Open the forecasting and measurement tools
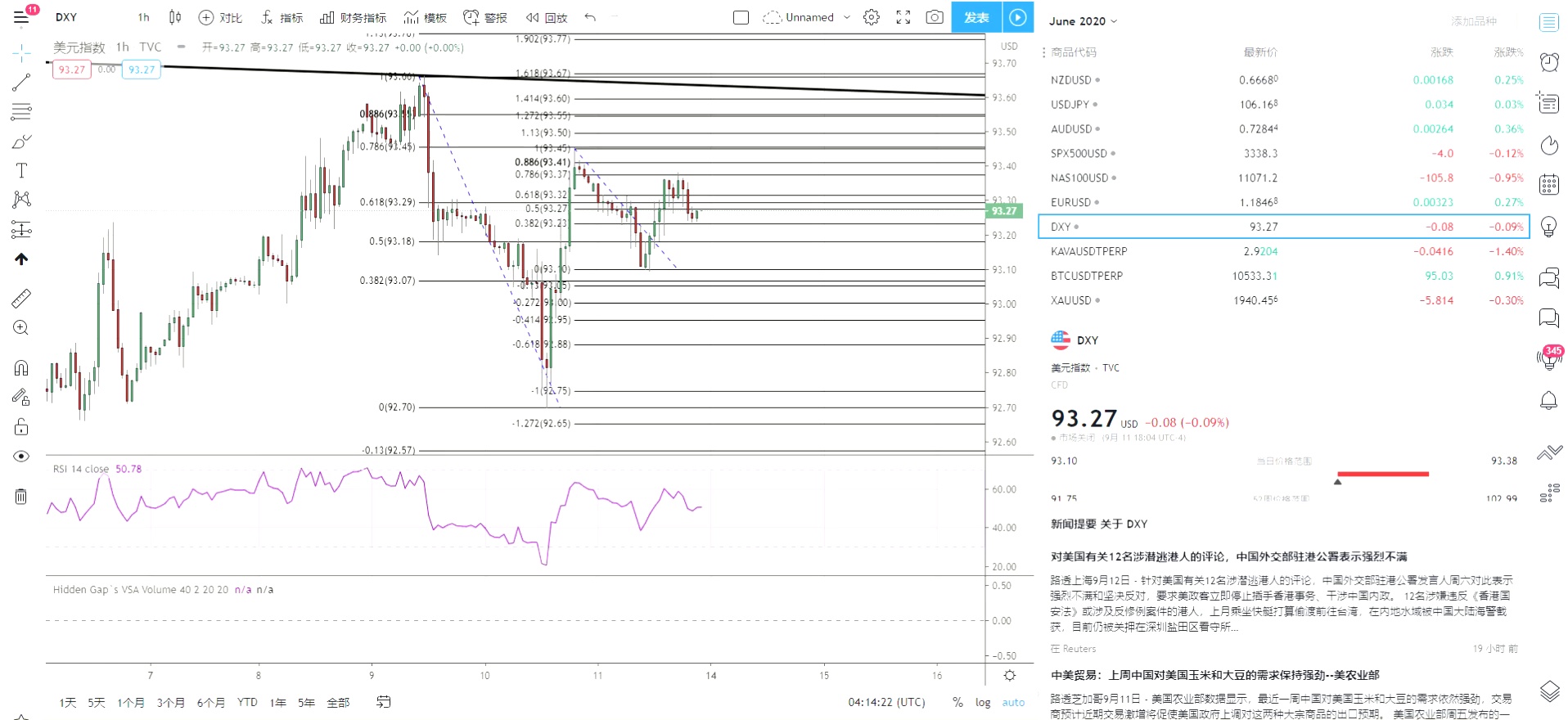Image resolution: width=1568 pixels, height=720 pixels. (x=21, y=229)
